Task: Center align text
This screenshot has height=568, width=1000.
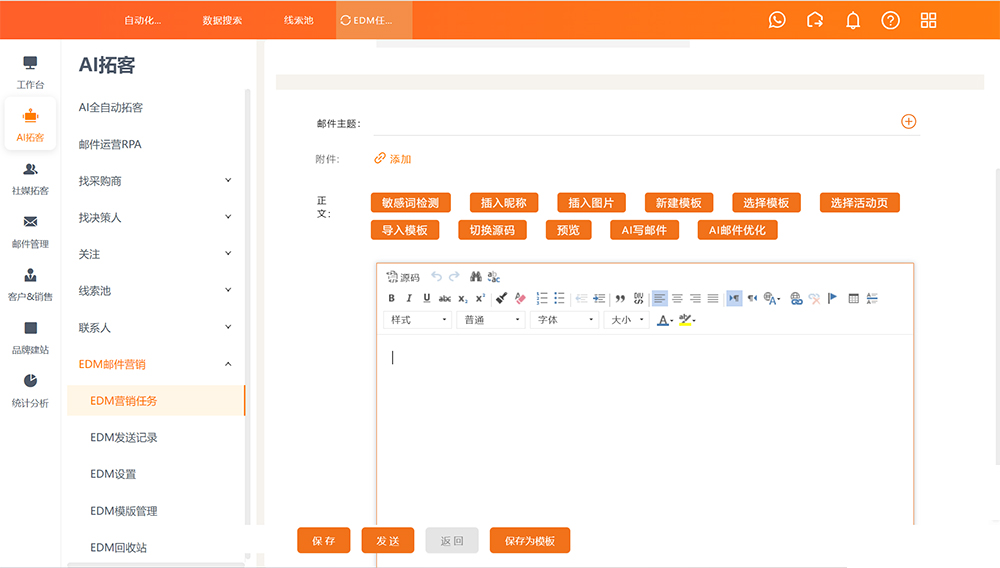Action: click(x=677, y=298)
